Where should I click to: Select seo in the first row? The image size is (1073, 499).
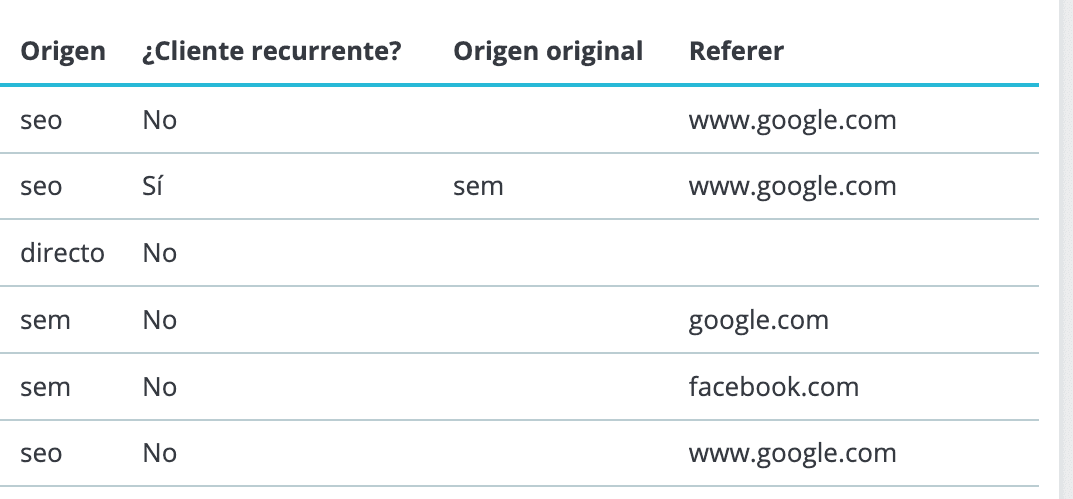tap(41, 121)
